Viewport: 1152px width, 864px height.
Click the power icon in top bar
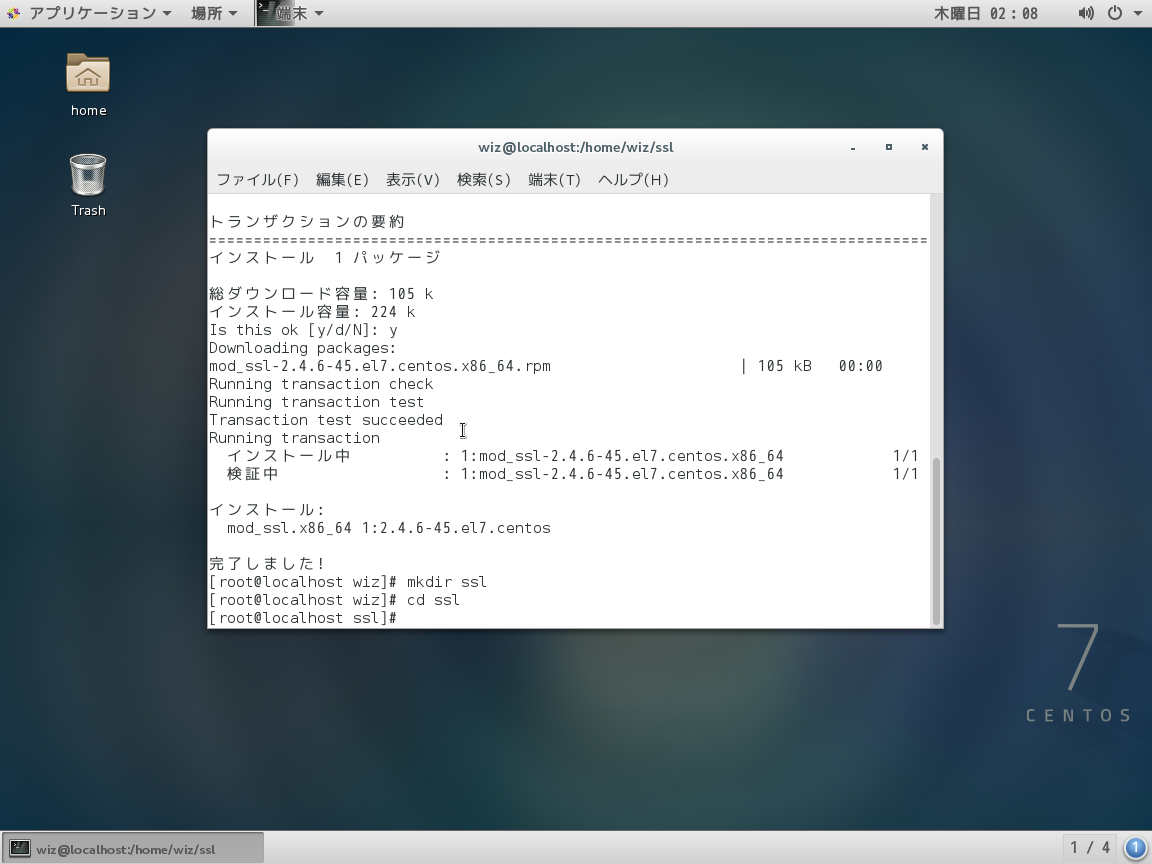click(1115, 13)
